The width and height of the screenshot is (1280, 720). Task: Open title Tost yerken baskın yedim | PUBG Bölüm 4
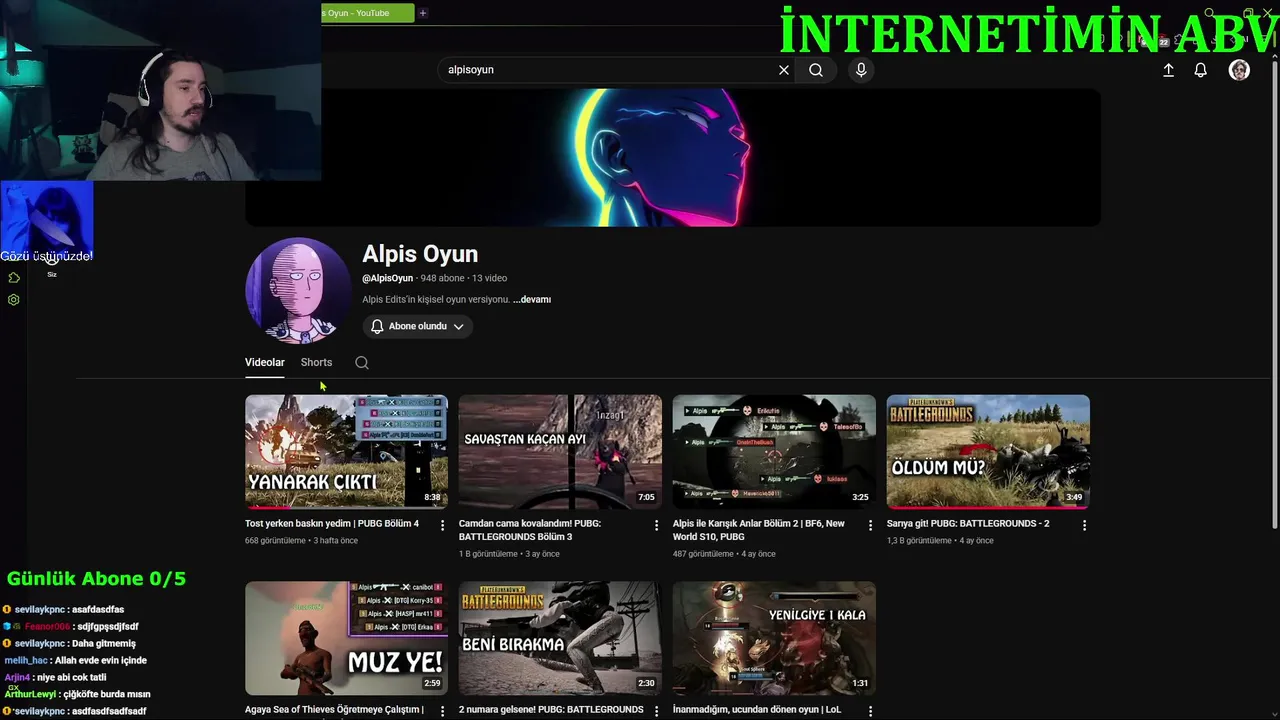(332, 523)
